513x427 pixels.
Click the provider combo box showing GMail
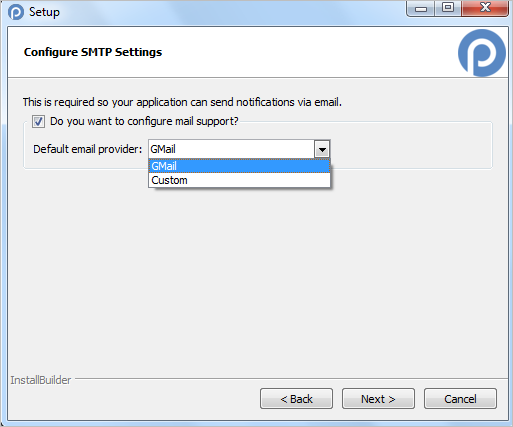(239, 149)
